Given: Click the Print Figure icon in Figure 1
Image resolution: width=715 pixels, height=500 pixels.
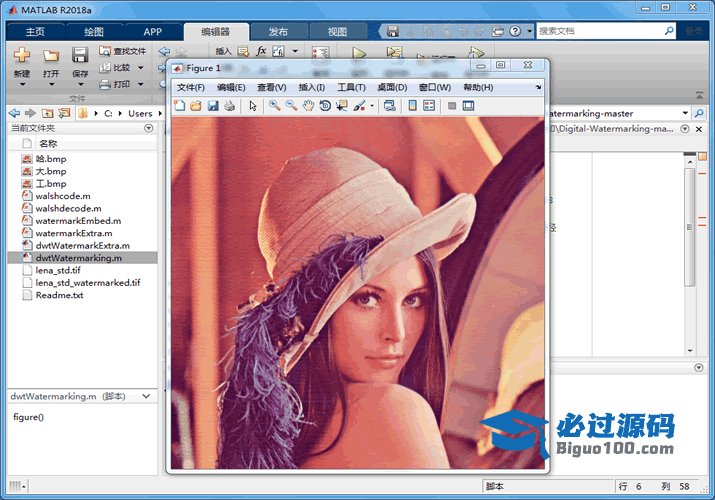Looking at the screenshot, I should (x=229, y=106).
